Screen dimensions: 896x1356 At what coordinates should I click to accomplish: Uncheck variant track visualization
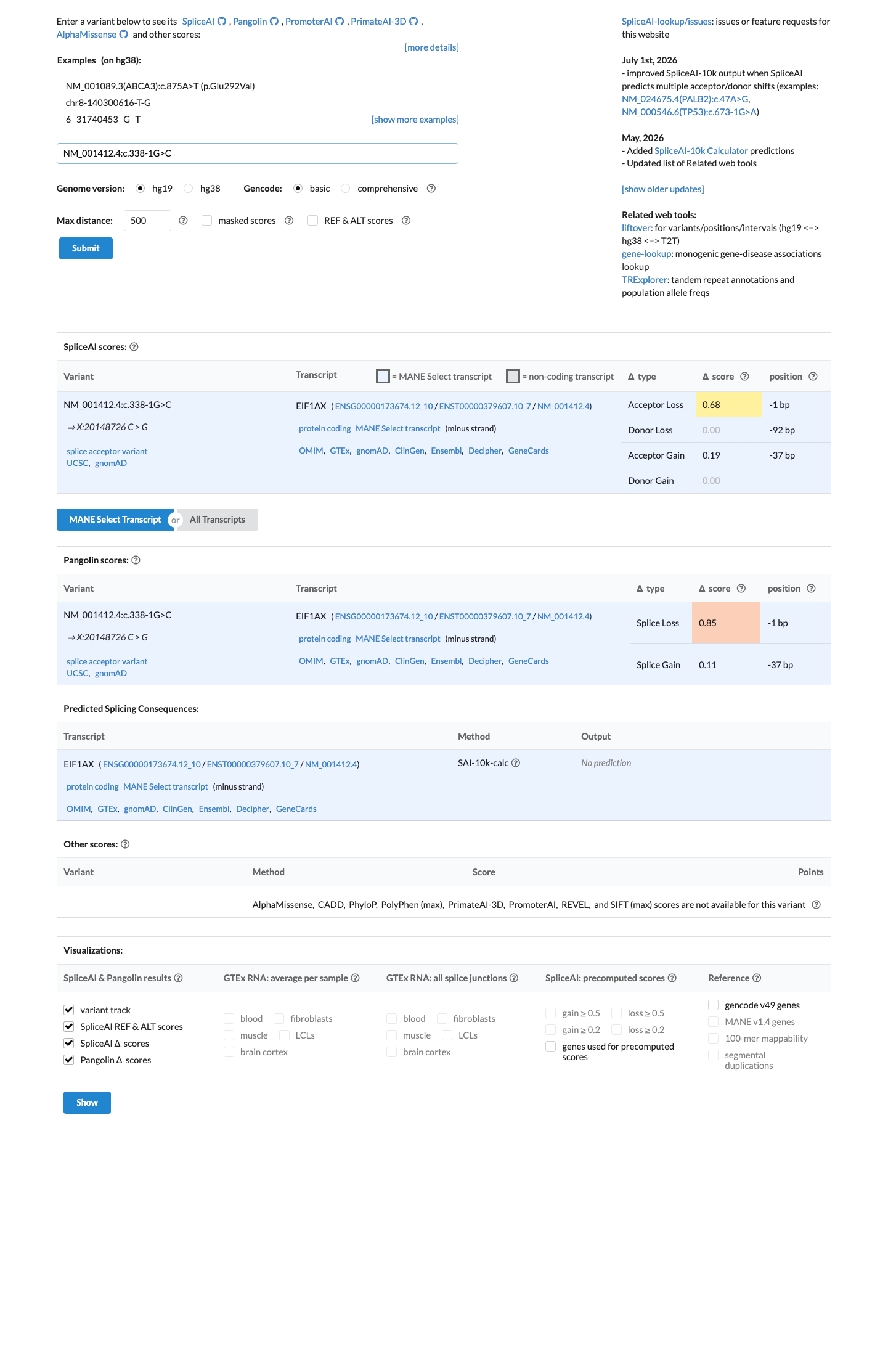tap(69, 1010)
